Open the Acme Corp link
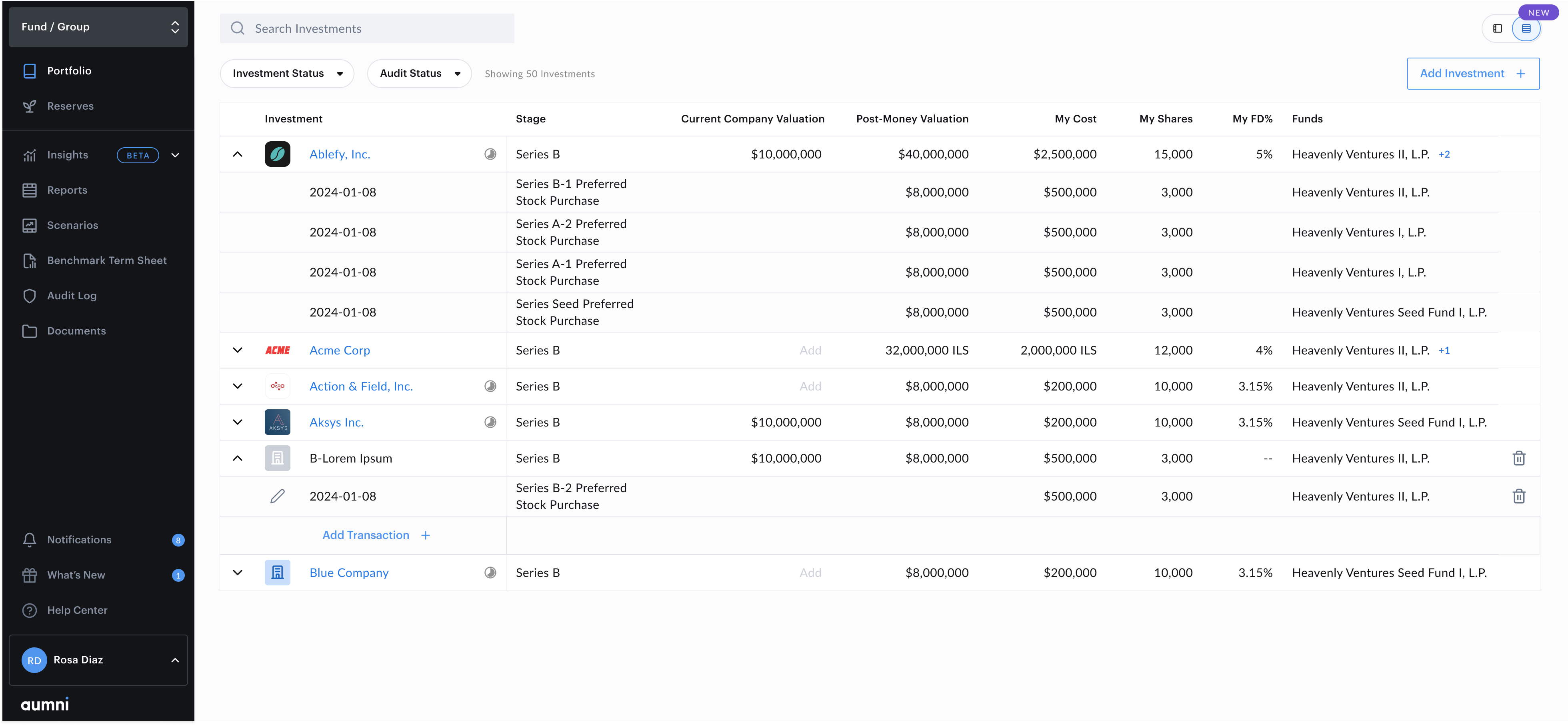This screenshot has width=1568, height=725. tap(340, 350)
